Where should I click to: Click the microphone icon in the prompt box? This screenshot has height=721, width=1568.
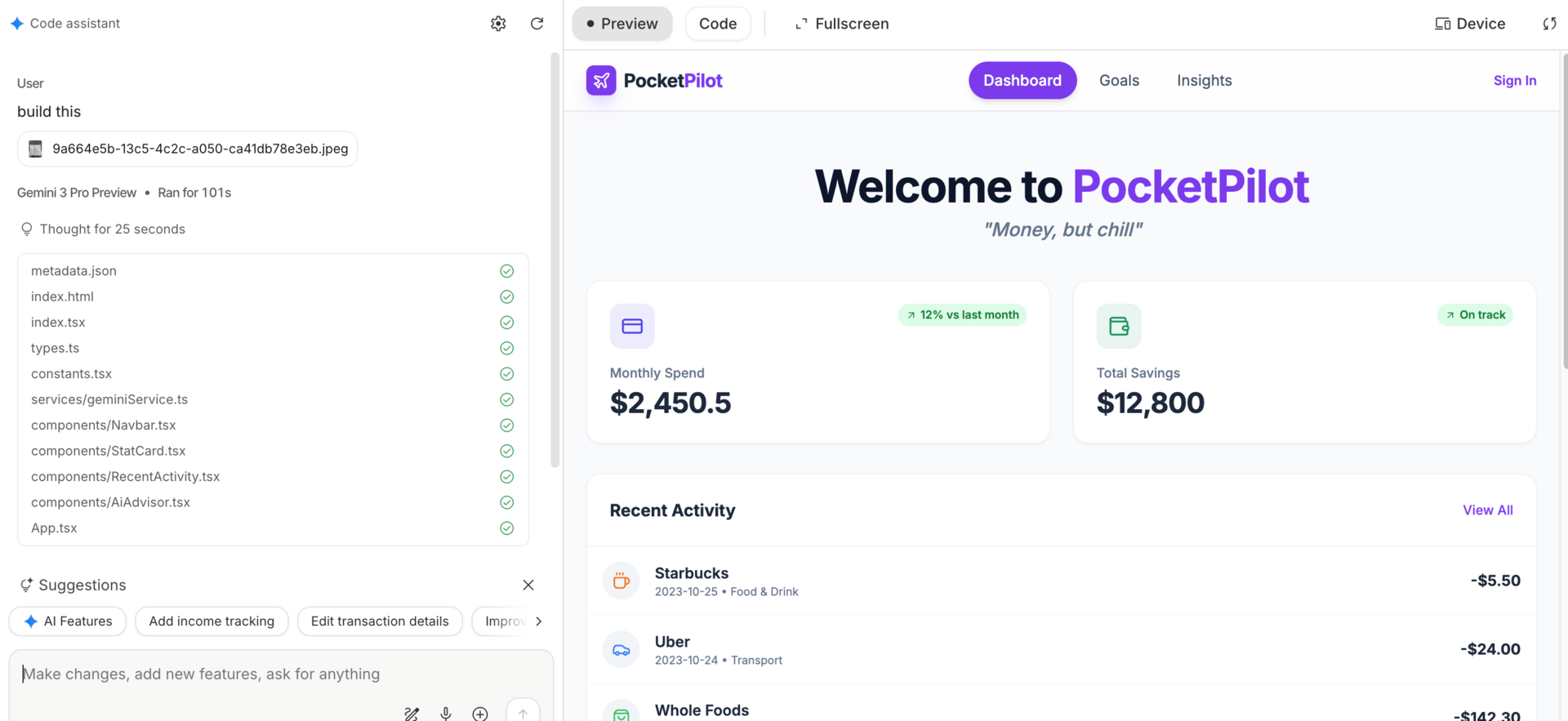click(x=446, y=714)
